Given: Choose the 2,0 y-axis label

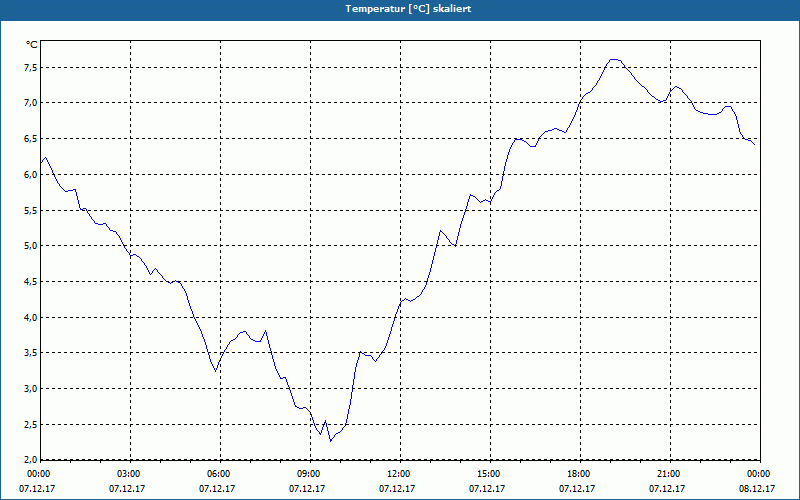Looking at the screenshot, I should point(32,460).
